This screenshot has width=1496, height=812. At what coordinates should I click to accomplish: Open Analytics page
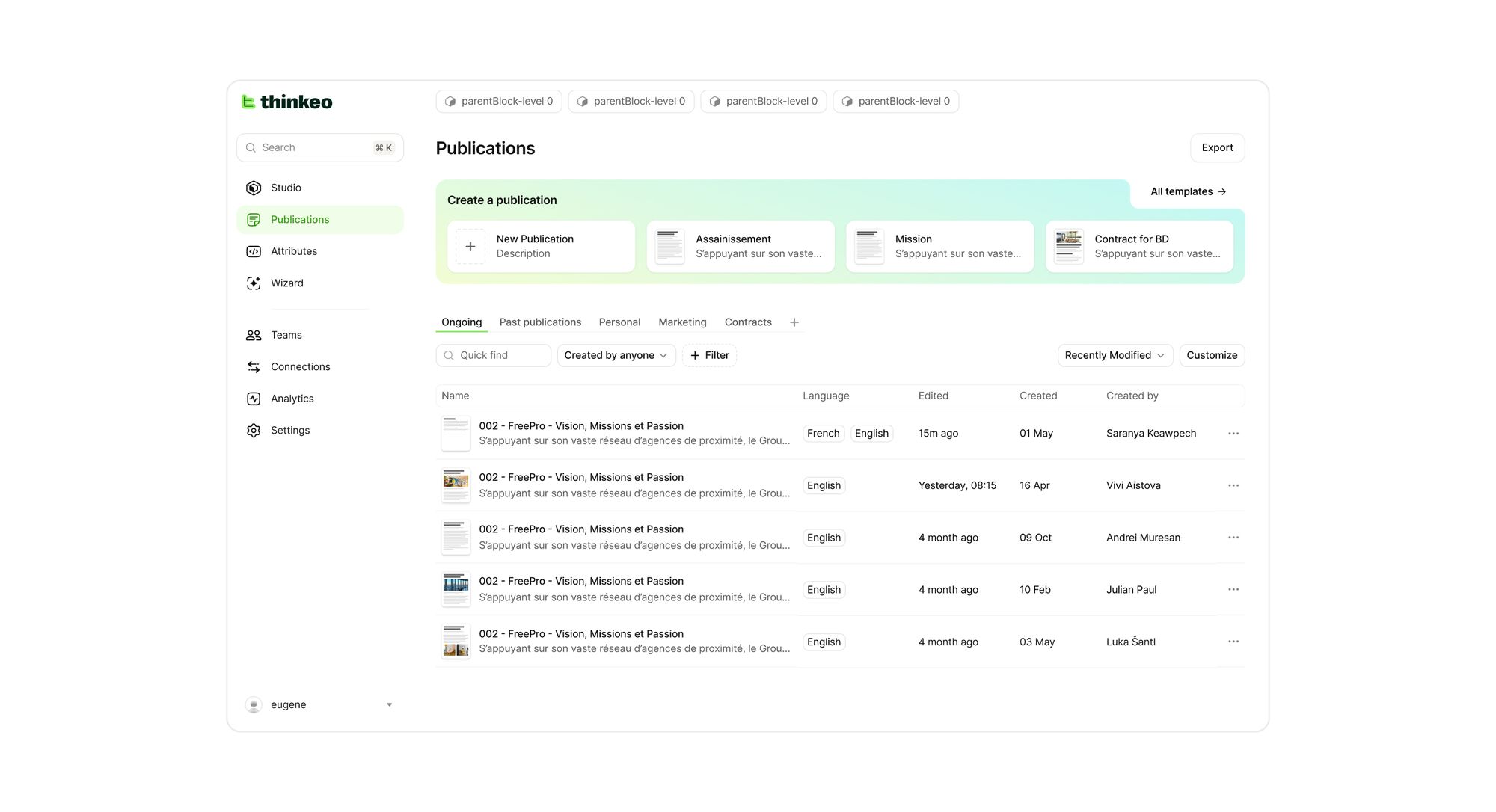coord(319,399)
